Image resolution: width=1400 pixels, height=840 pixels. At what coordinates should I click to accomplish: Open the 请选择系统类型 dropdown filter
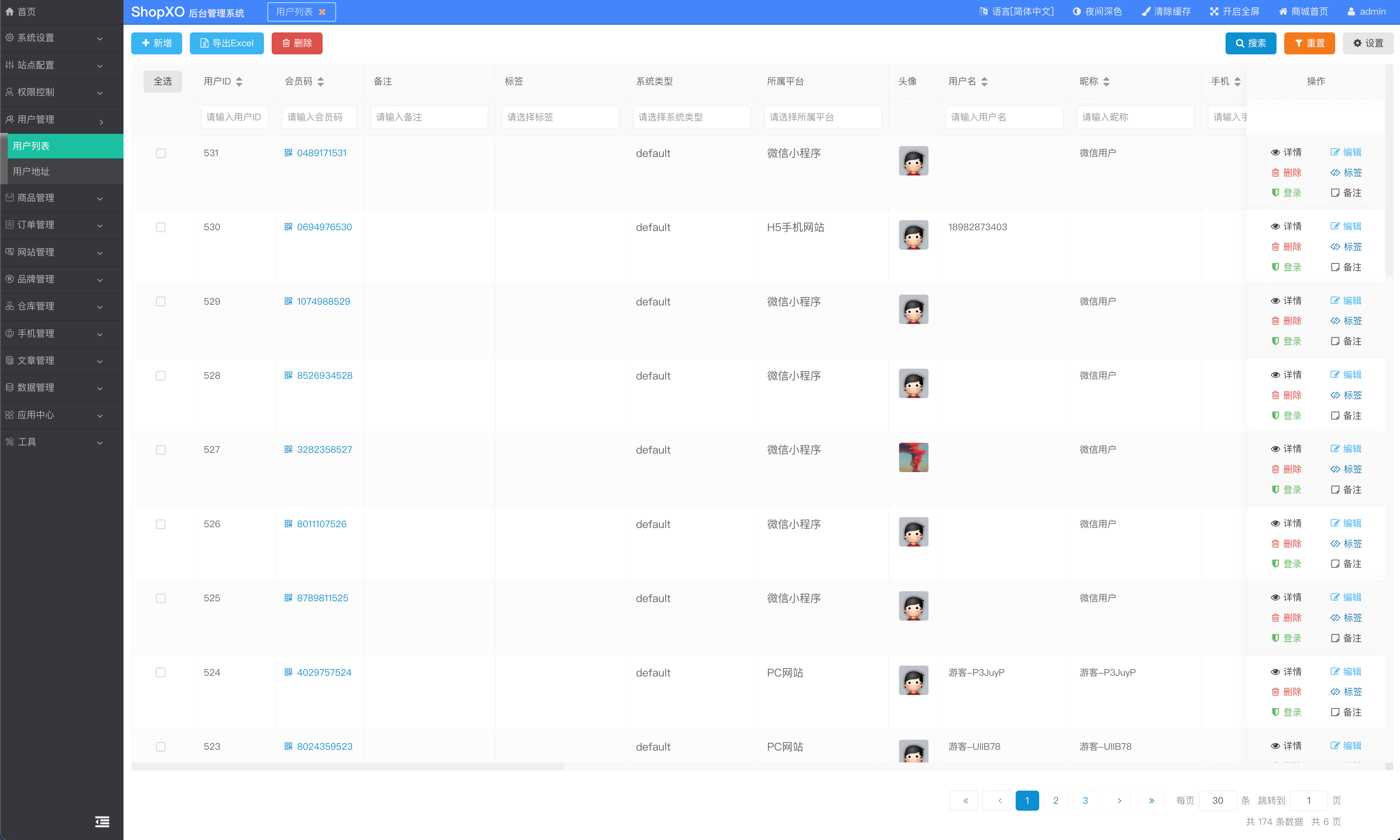click(x=692, y=117)
